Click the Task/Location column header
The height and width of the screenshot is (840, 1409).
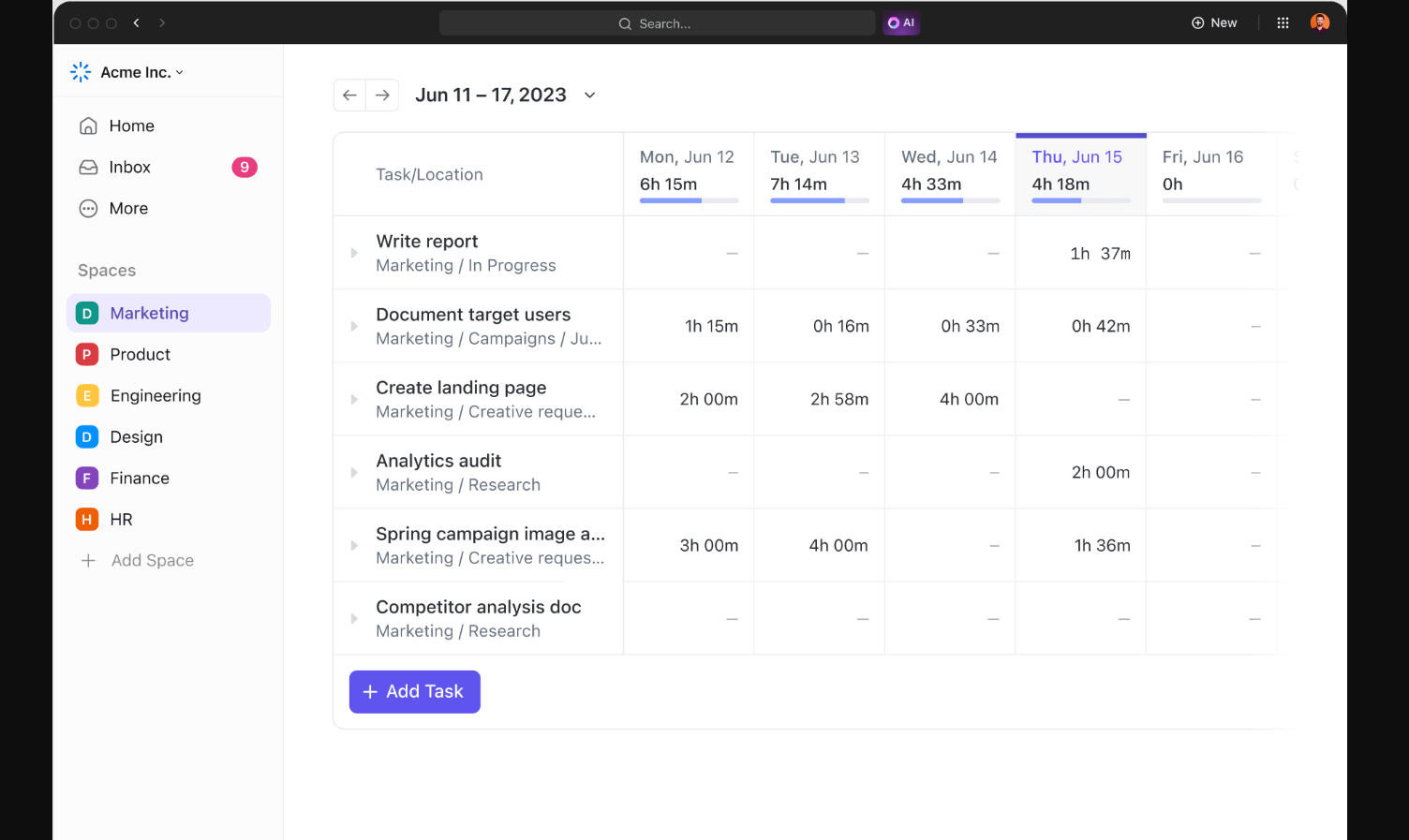point(429,174)
